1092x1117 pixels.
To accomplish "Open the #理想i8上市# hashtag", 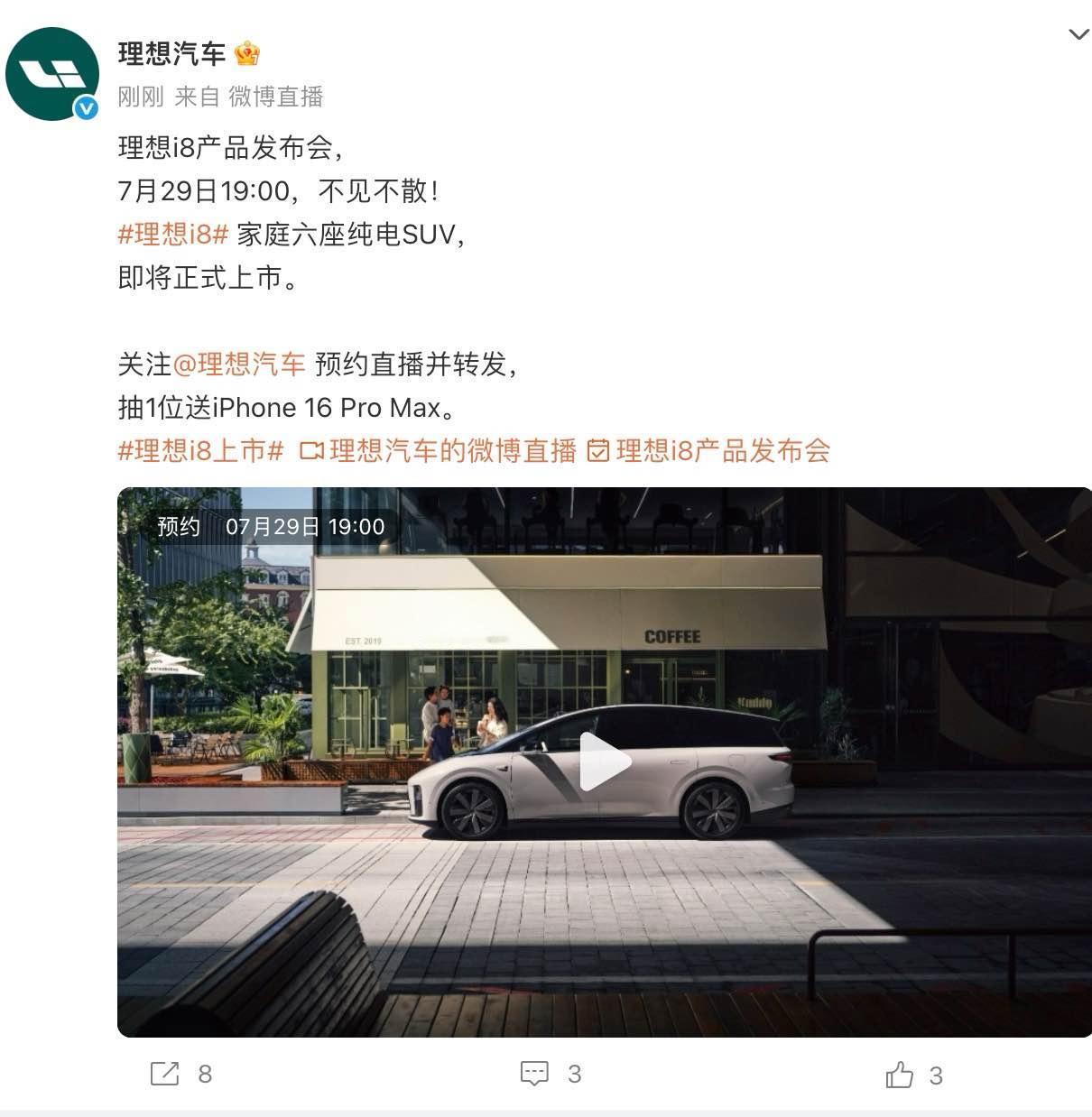I will pos(200,451).
